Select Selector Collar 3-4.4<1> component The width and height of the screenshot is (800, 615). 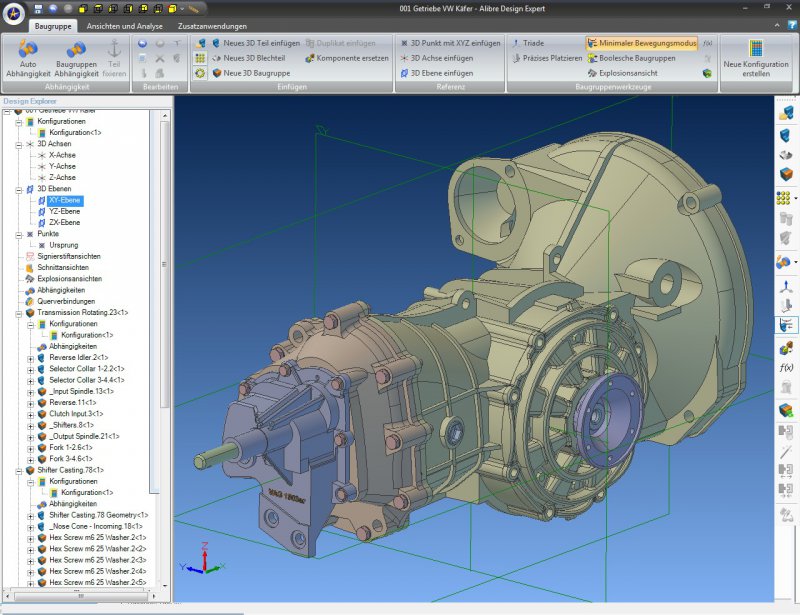point(87,380)
